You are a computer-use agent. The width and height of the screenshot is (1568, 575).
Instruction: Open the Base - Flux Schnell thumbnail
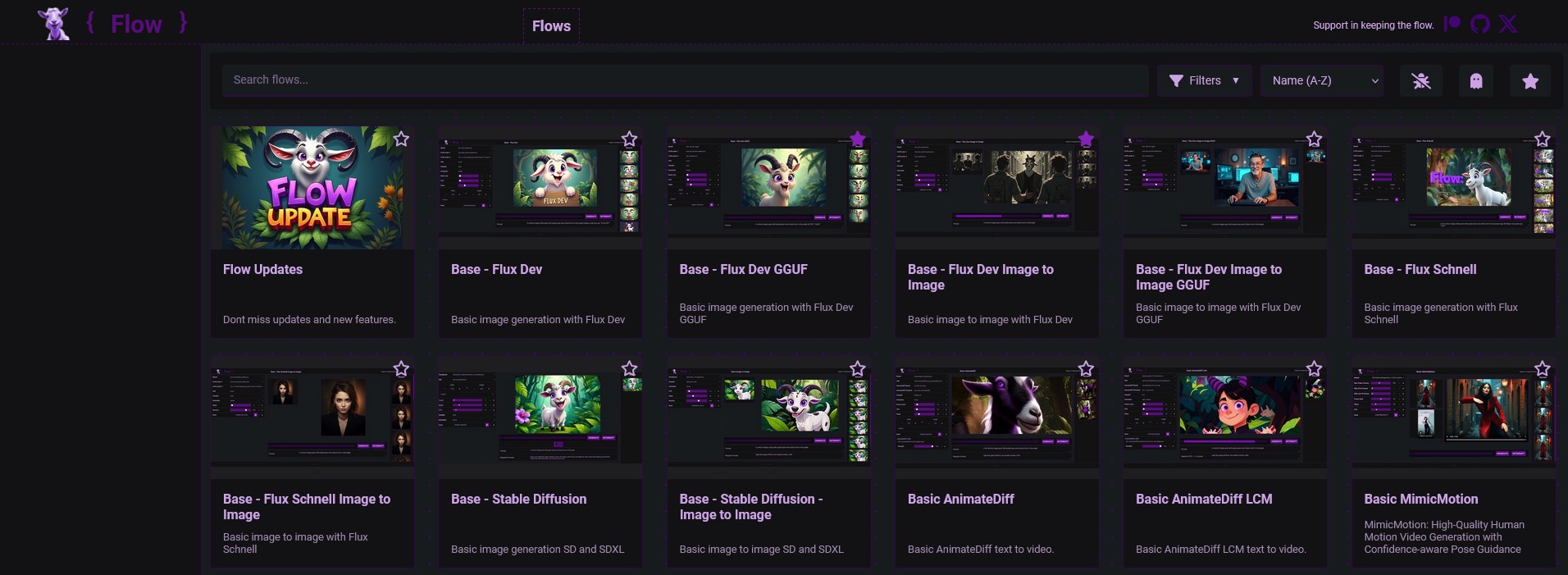click(x=1453, y=187)
